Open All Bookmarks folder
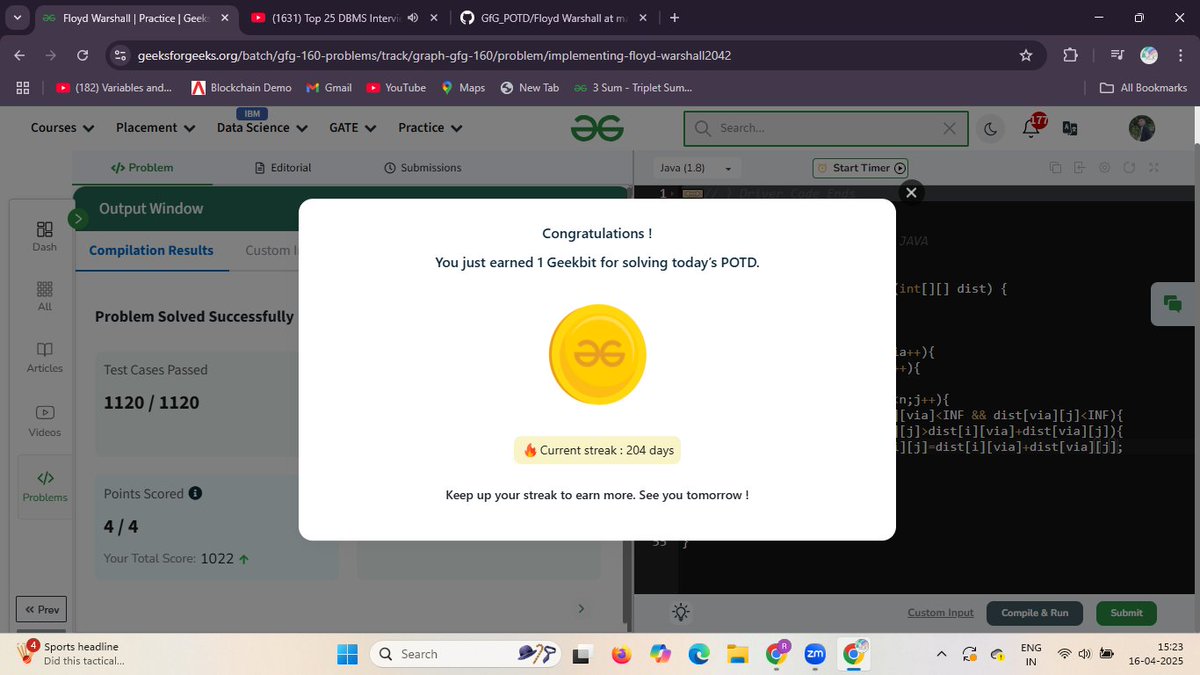Screen dimensions: 1200x675 pyautogui.click(x=1143, y=88)
